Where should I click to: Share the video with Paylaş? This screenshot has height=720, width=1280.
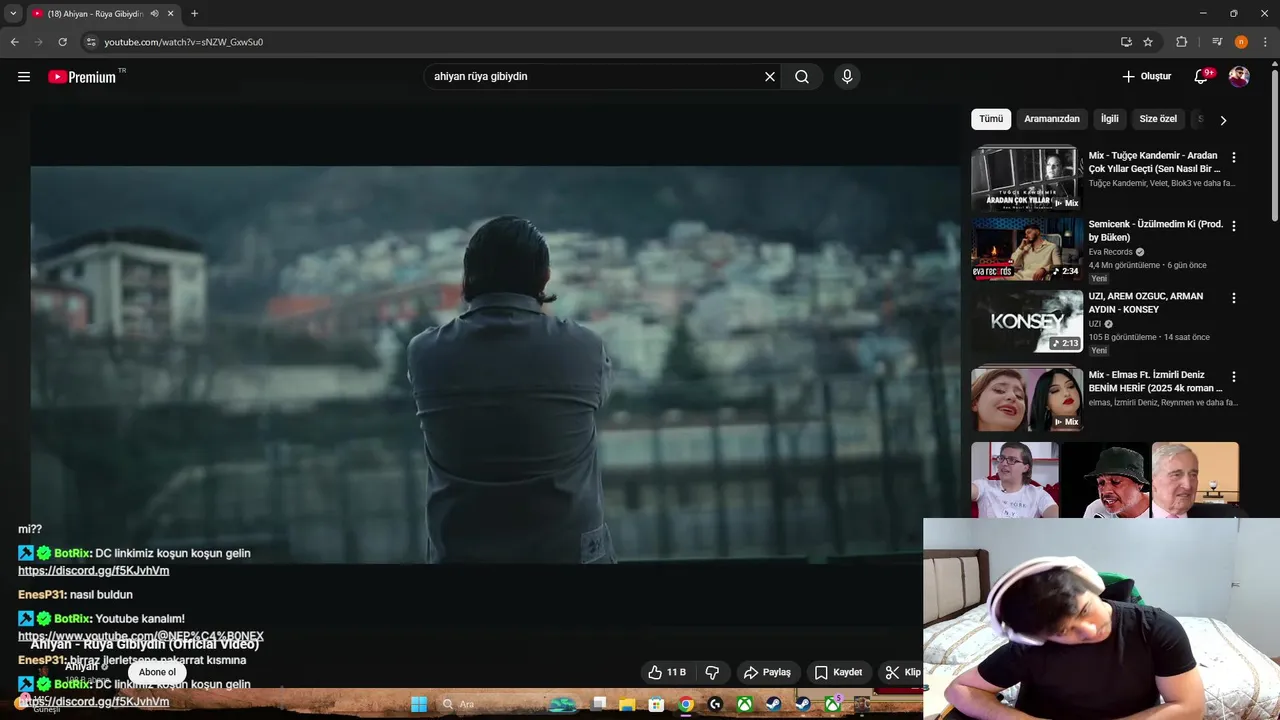click(767, 673)
